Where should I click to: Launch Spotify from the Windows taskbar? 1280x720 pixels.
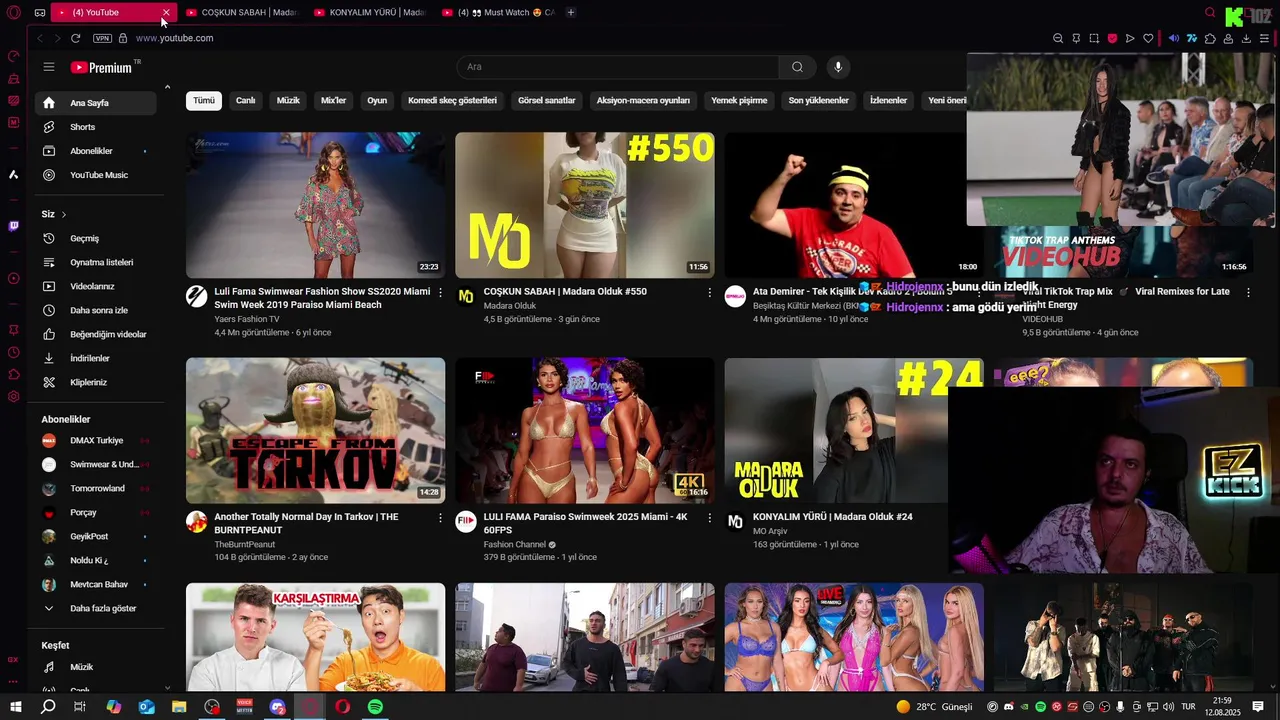(x=375, y=707)
